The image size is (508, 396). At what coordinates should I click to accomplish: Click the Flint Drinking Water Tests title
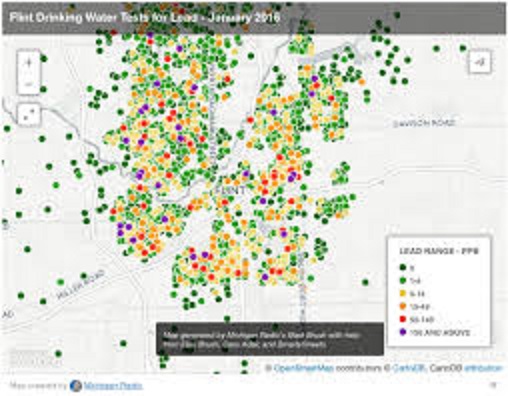pos(144,17)
